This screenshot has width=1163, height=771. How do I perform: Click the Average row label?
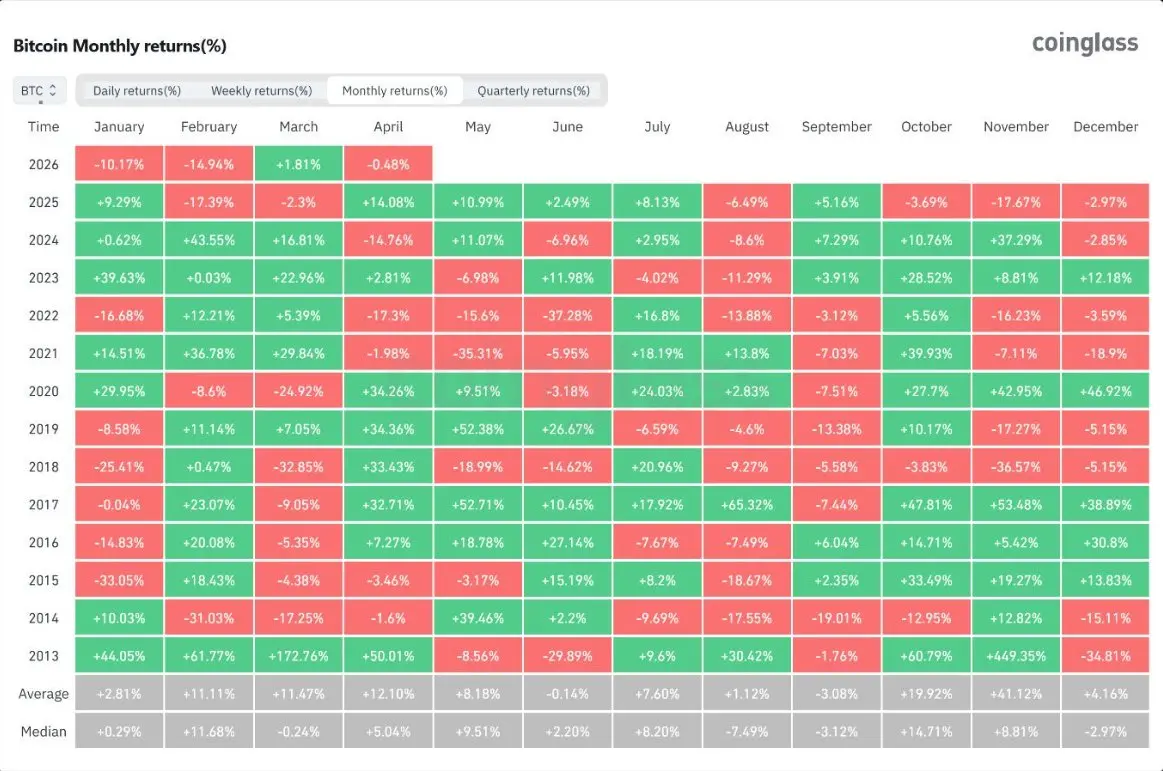click(44, 694)
